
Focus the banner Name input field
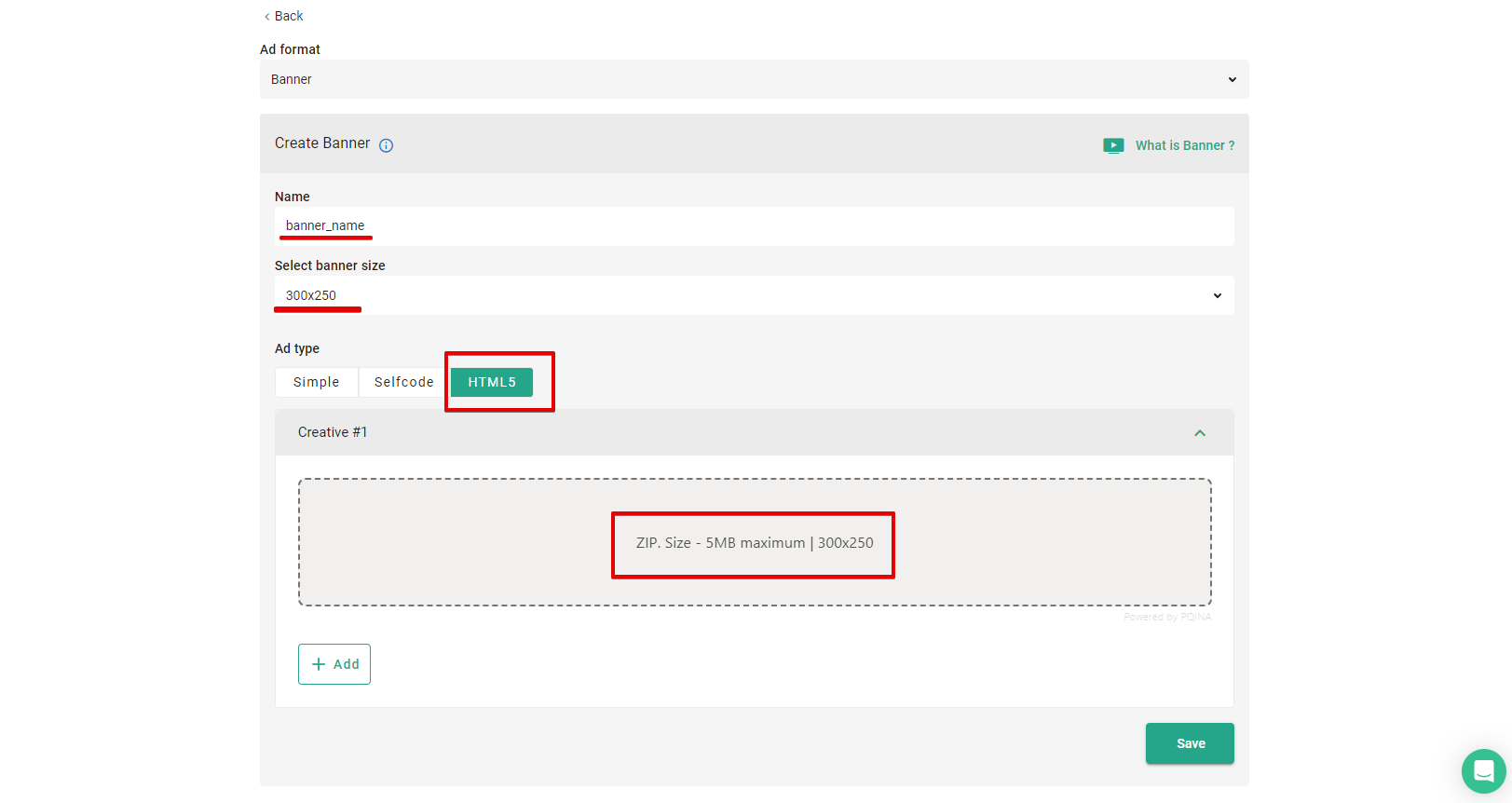pos(753,226)
